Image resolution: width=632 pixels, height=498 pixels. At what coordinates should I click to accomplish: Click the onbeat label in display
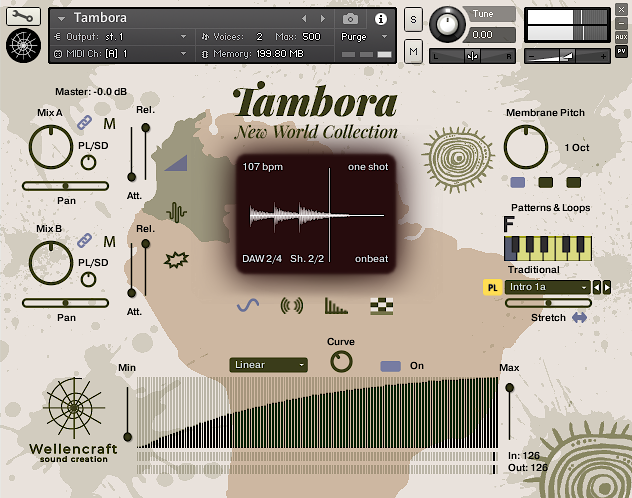coord(371,259)
